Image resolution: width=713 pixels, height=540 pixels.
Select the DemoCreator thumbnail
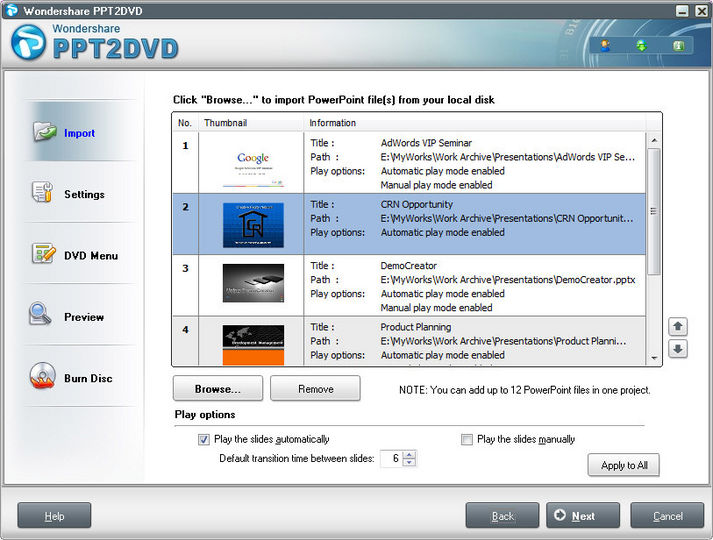tap(253, 283)
